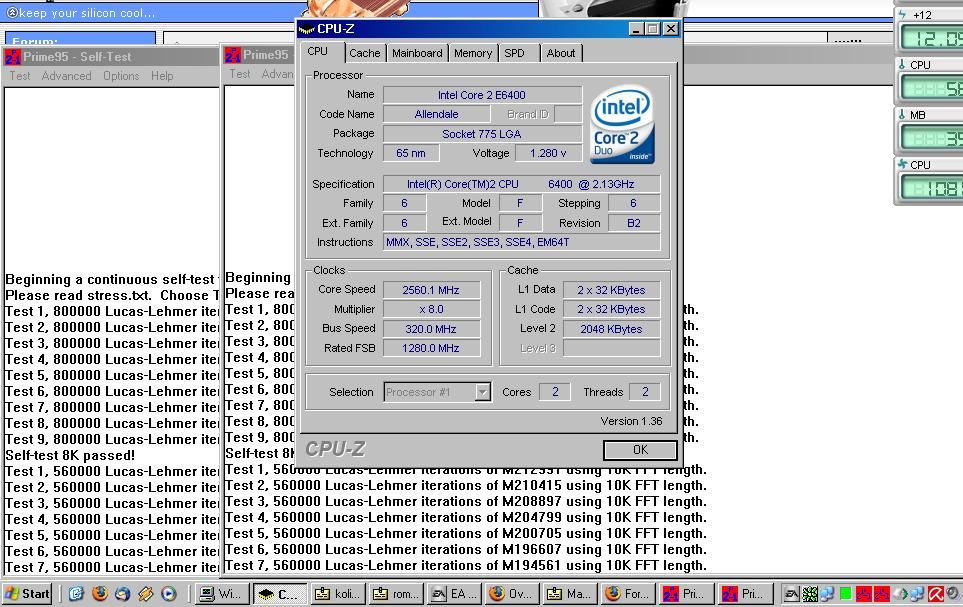Launch Firefox from quick launch
Image resolution: width=963 pixels, height=607 pixels.
(x=99, y=593)
